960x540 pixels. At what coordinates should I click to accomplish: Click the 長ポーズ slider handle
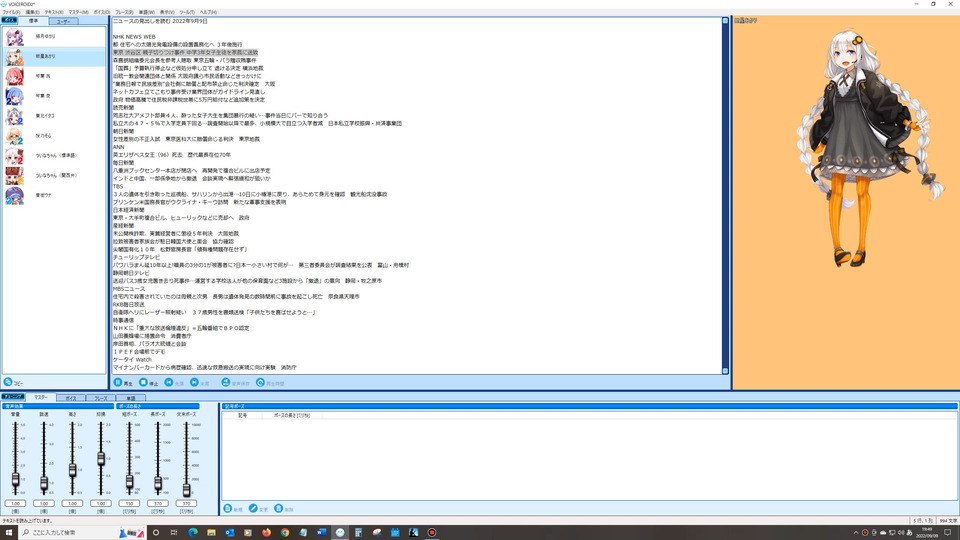coord(158,484)
